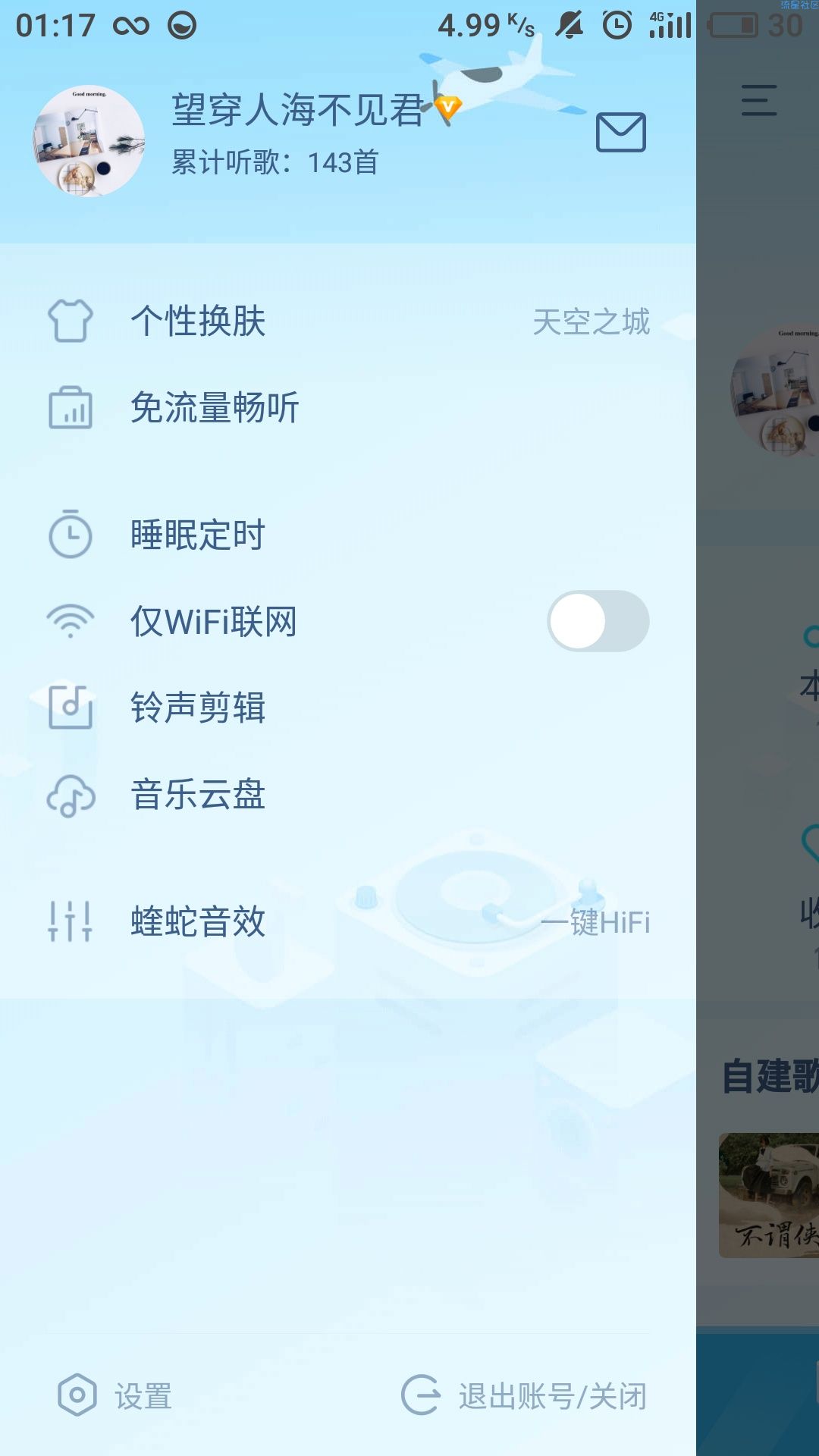The width and height of the screenshot is (819, 1456).
Task: Tap the user profile avatar
Action: pos(89,141)
